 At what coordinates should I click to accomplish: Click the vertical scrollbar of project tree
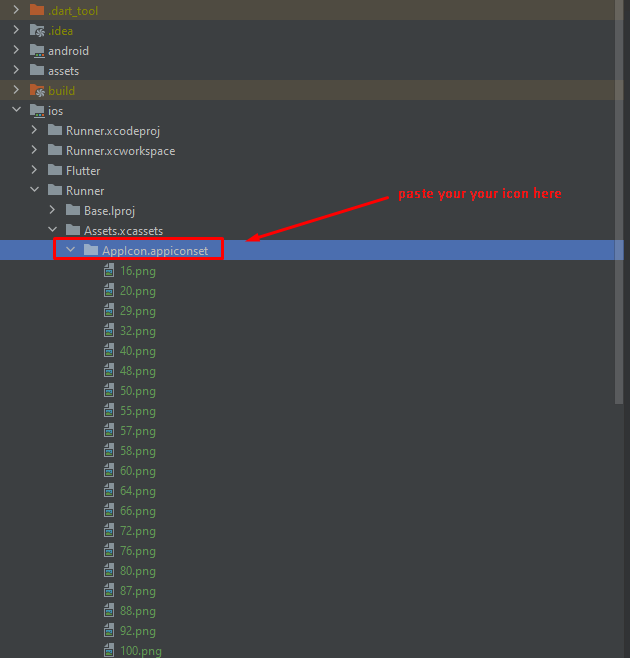coord(619,200)
